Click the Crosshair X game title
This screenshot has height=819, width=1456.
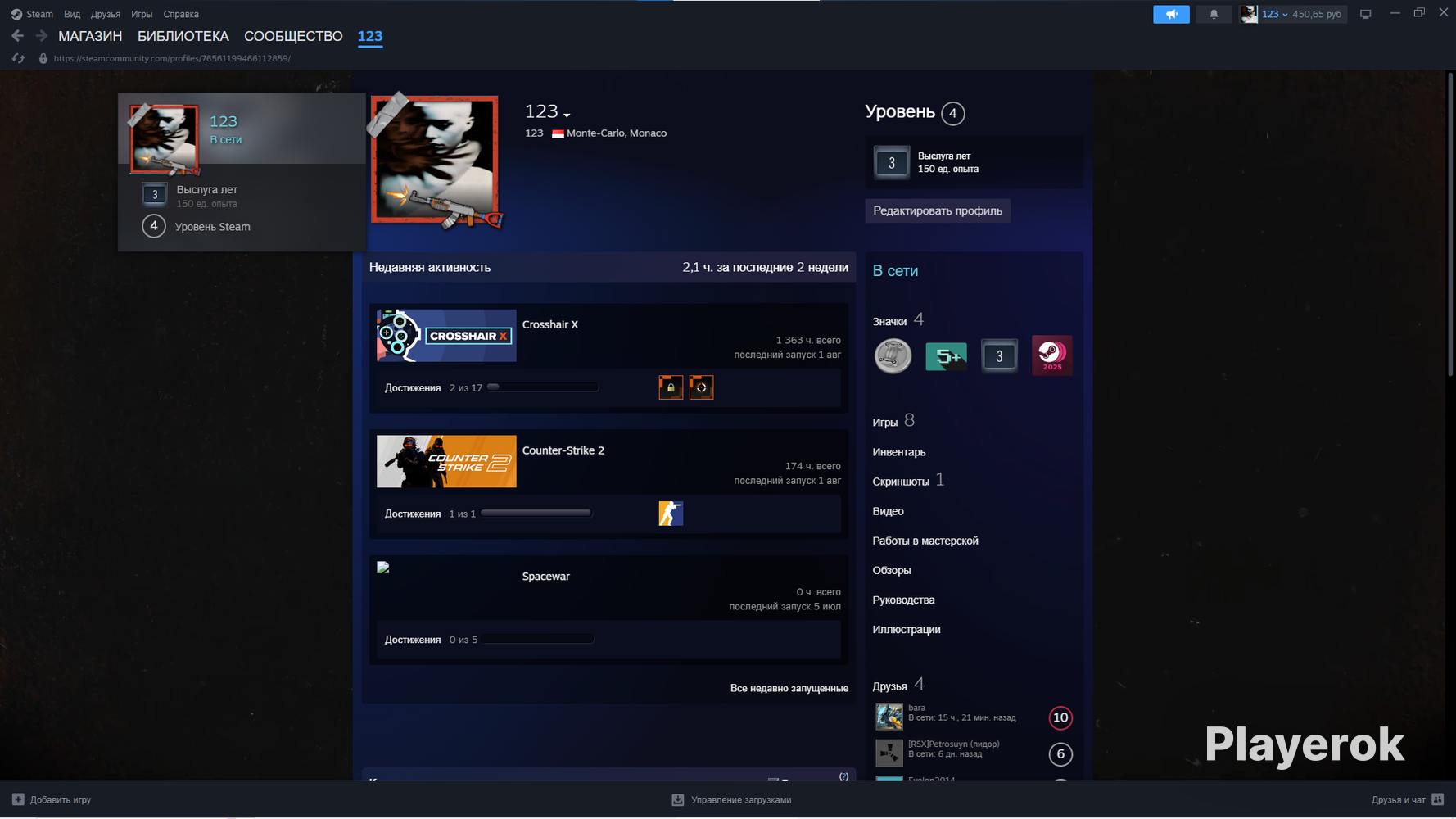(x=550, y=324)
